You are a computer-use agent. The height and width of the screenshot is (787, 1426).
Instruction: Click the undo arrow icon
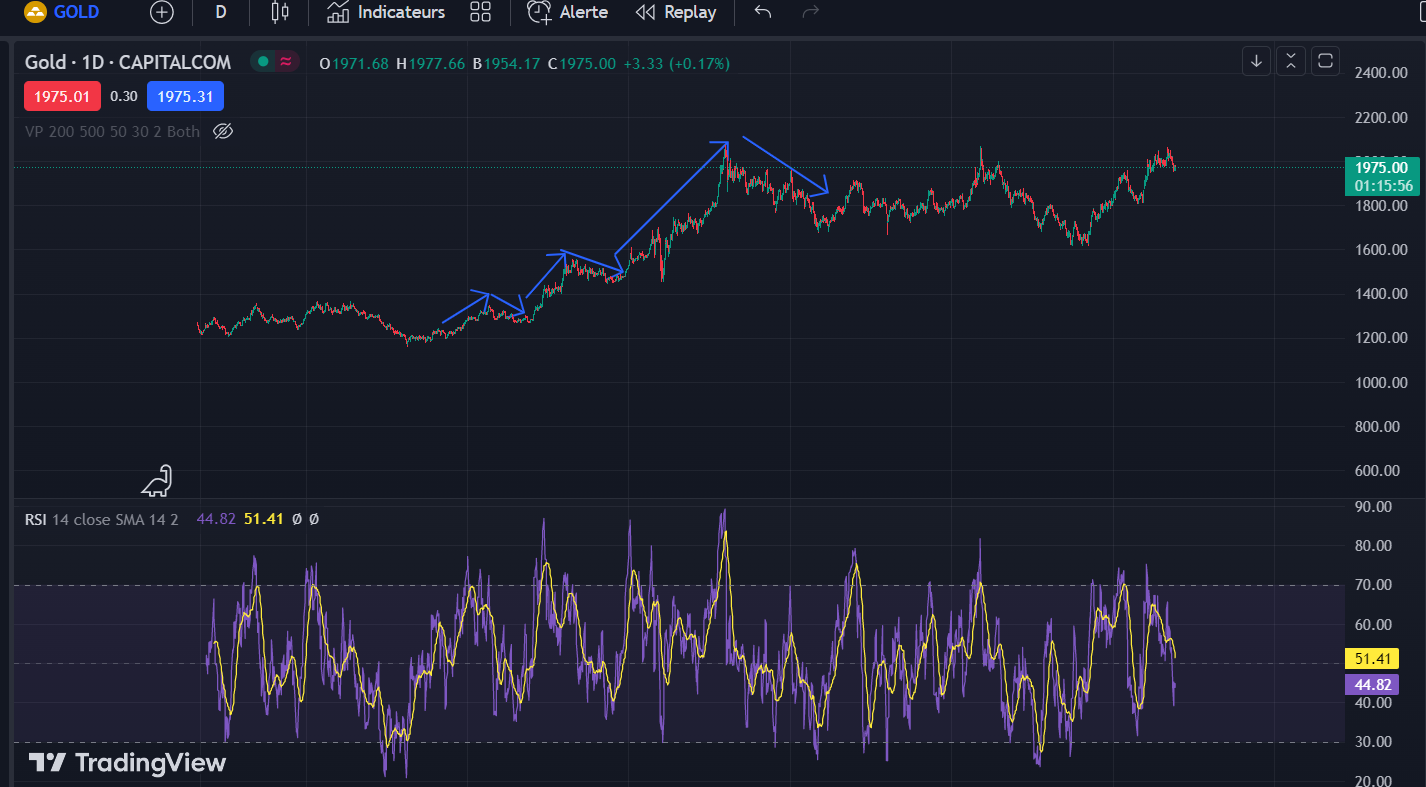(761, 12)
